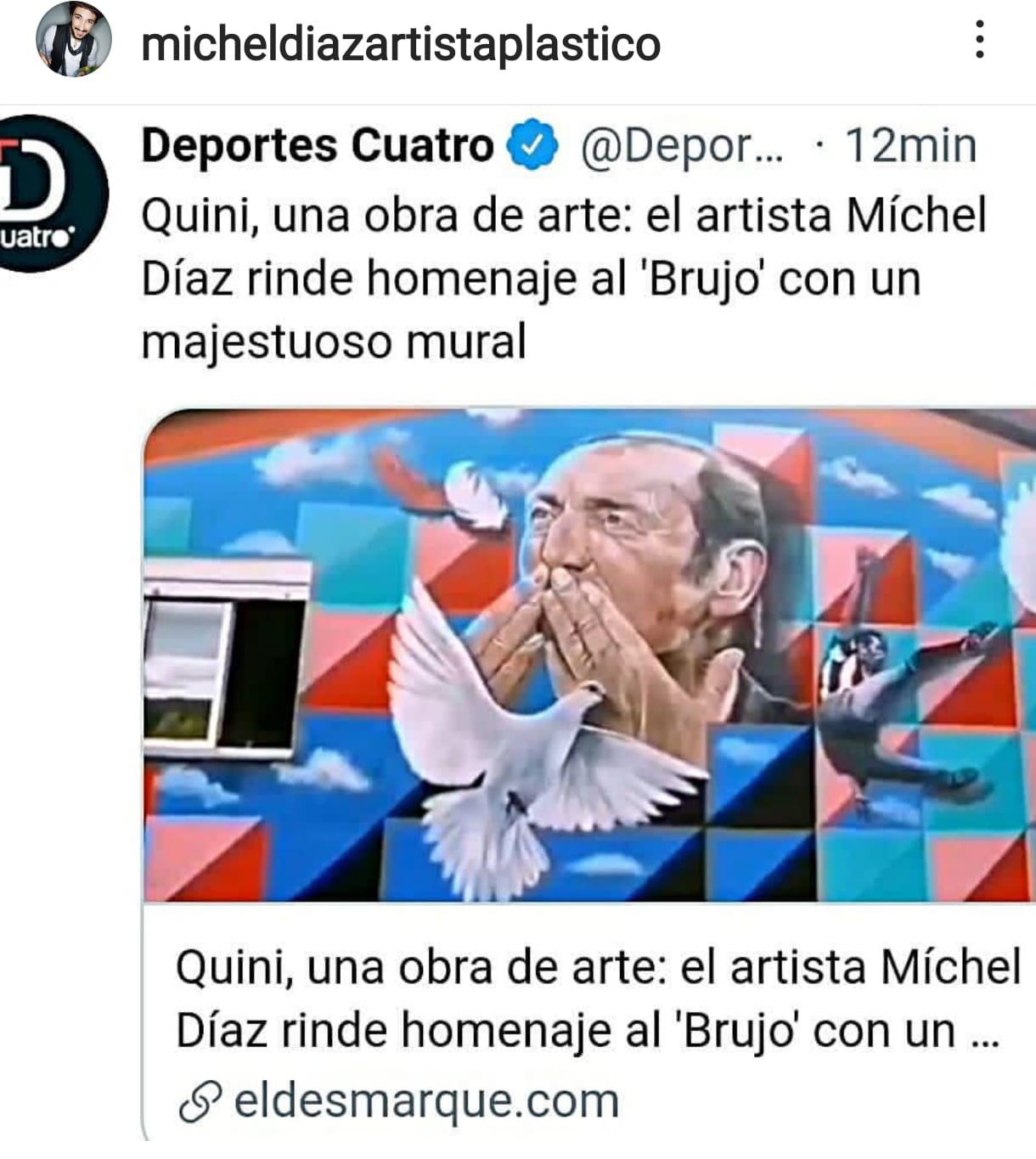The height and width of the screenshot is (1159, 1036).
Task: Open the Quini mural preview image
Action: pyautogui.click(x=589, y=655)
